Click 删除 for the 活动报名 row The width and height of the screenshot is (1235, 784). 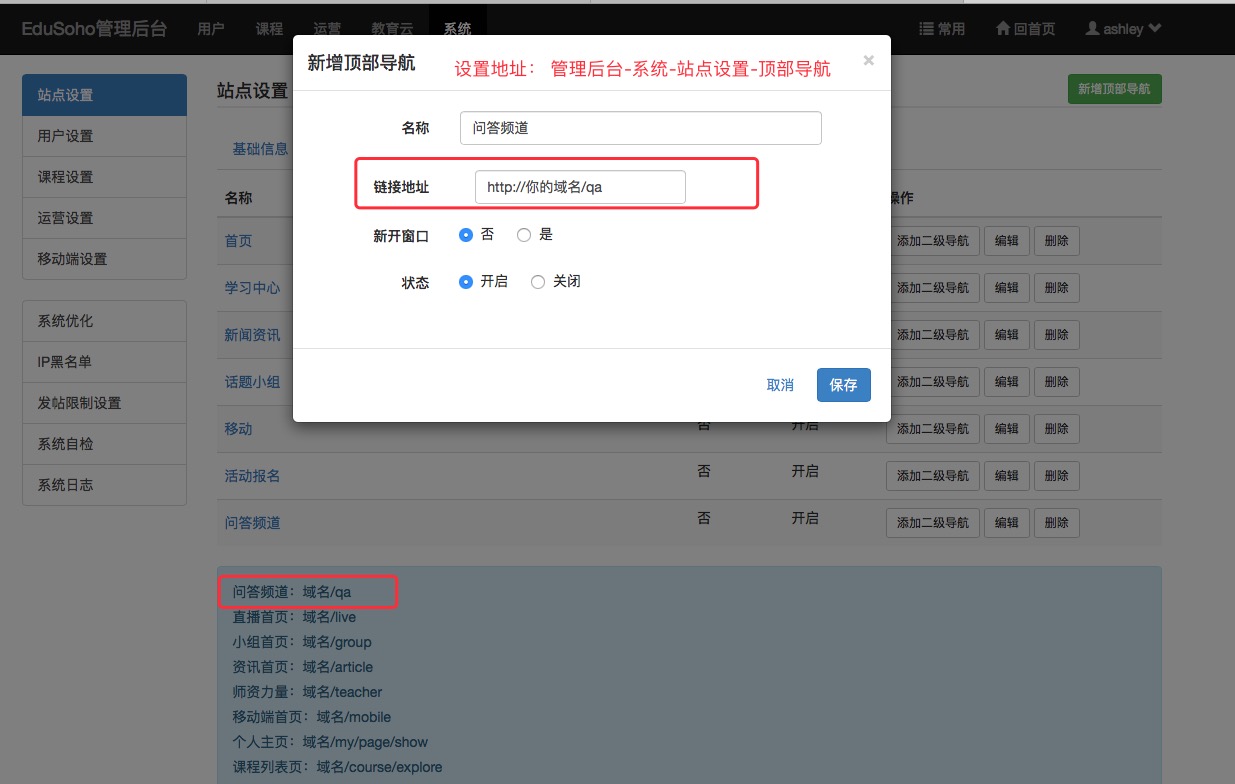(x=1056, y=475)
